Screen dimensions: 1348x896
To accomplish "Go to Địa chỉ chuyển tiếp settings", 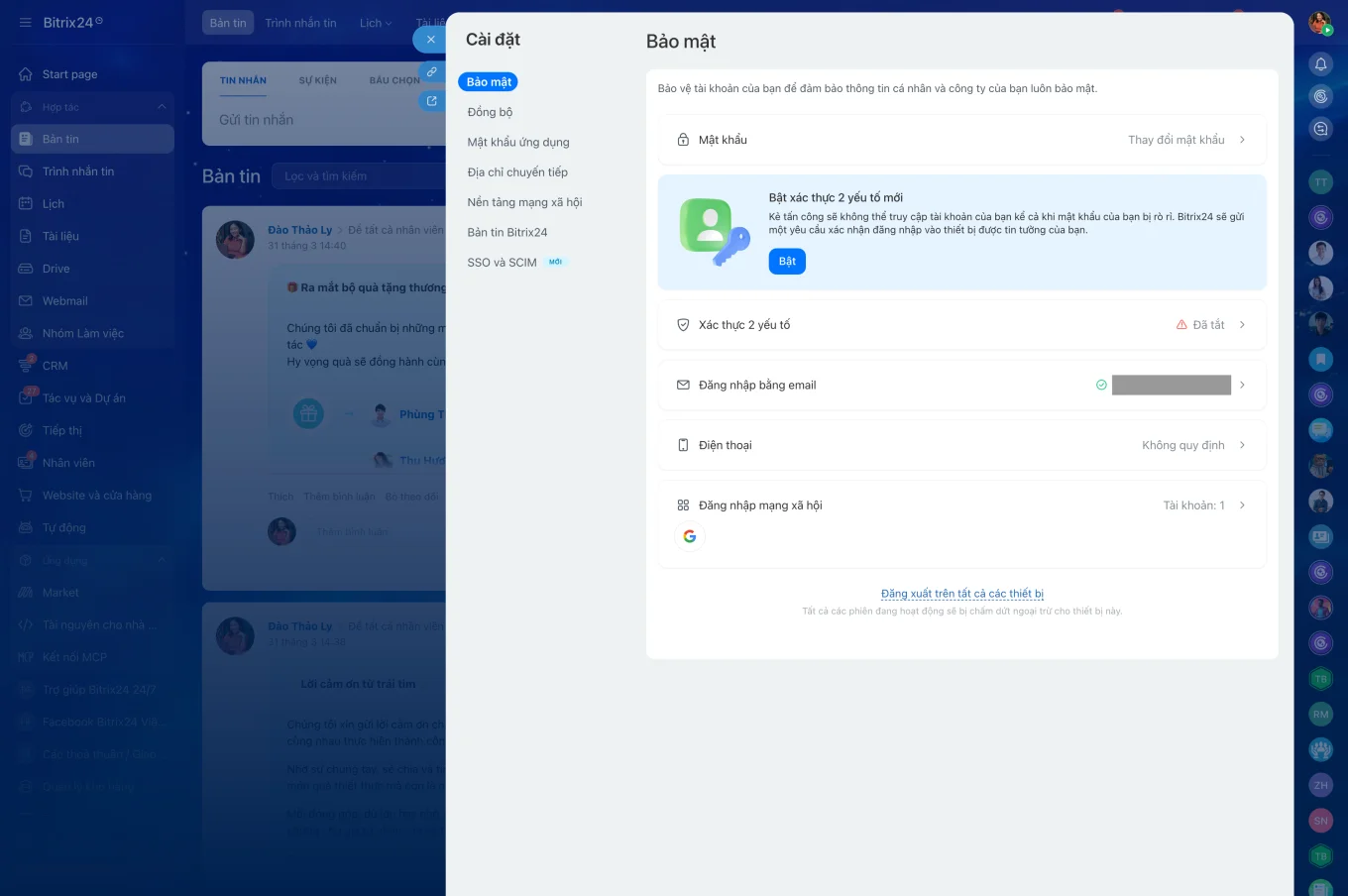I will click(517, 172).
